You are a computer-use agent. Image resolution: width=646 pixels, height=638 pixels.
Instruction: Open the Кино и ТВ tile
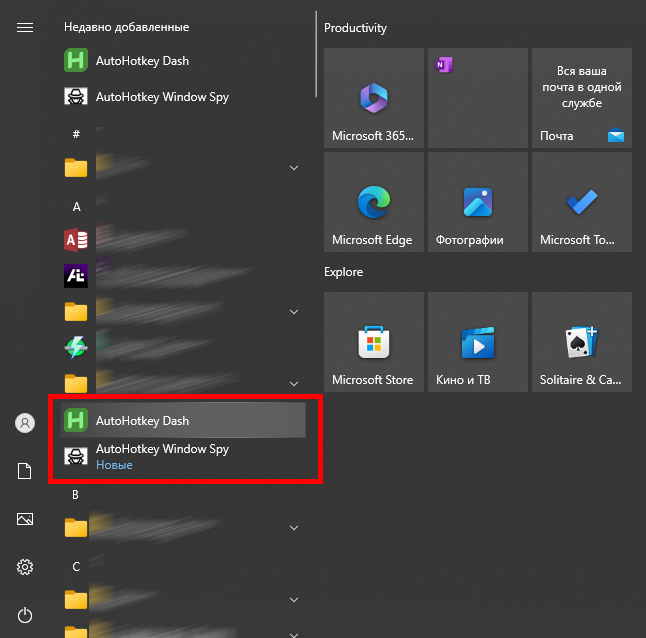pyautogui.click(x=477, y=343)
